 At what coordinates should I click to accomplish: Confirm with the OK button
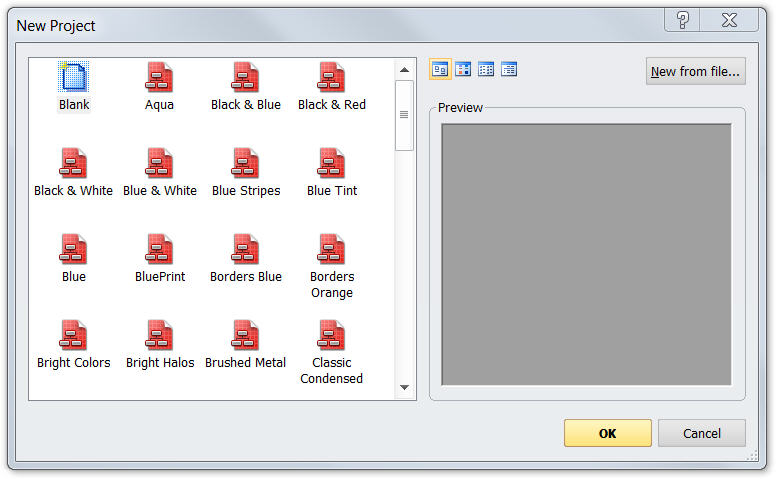click(x=608, y=433)
